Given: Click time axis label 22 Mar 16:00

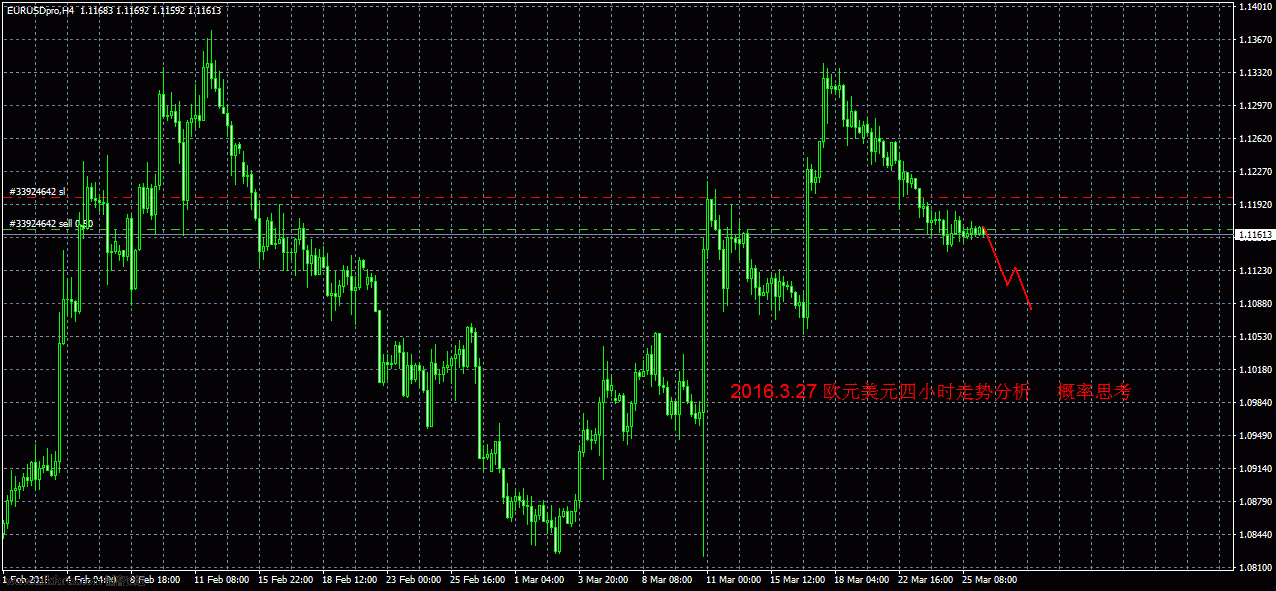Looking at the screenshot, I should tap(926, 579).
